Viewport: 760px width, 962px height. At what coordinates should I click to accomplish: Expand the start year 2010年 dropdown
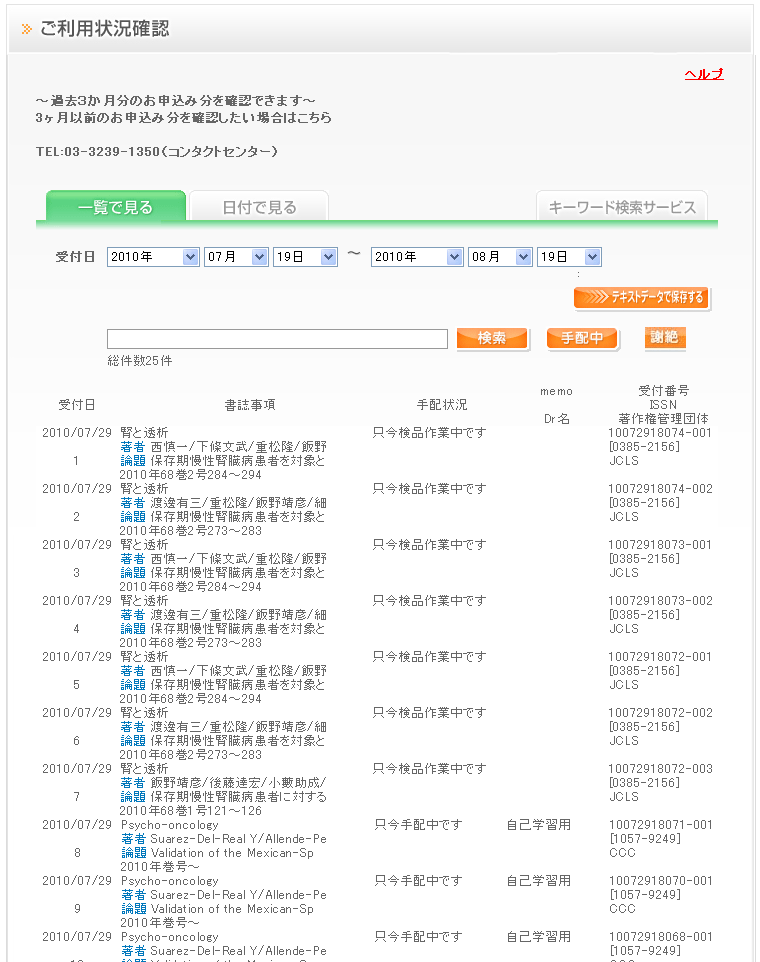(153, 257)
